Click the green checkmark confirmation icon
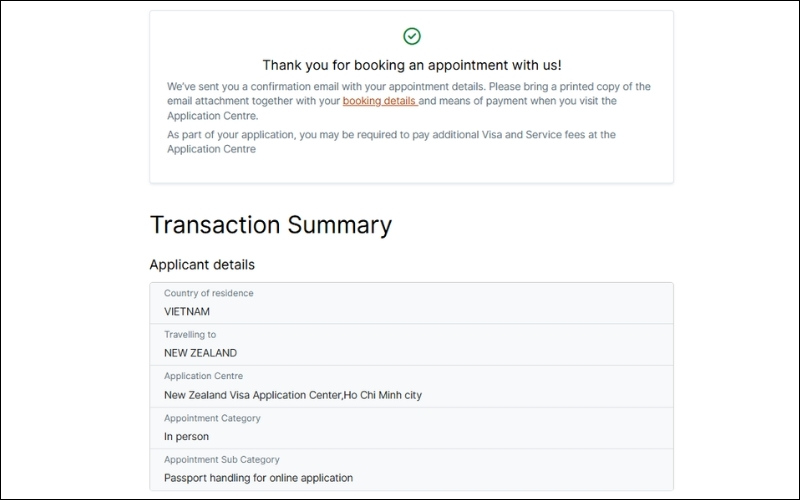Screen dimensions: 800x500 coord(411,36)
